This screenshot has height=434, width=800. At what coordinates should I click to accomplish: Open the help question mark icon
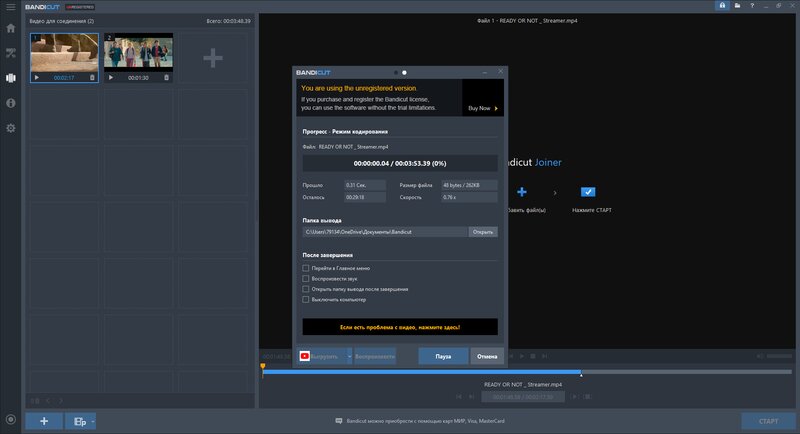click(x=752, y=6)
